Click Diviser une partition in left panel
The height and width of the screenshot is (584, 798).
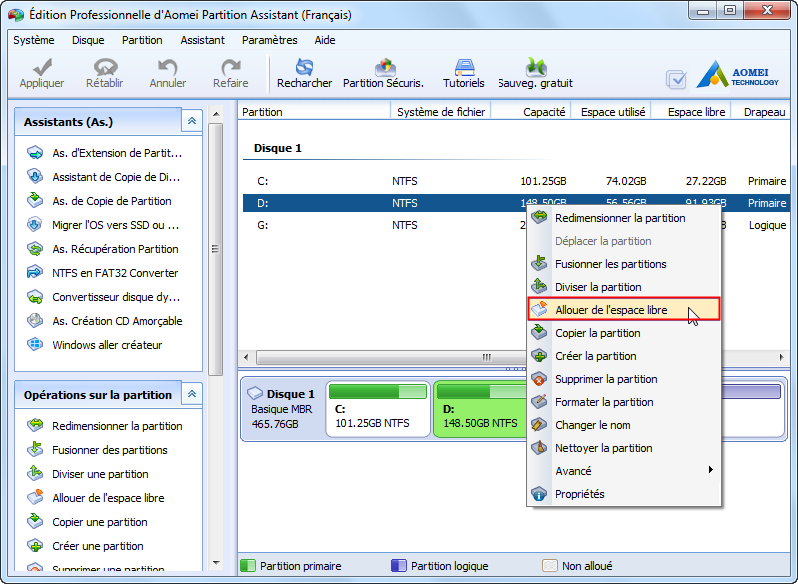click(88, 474)
